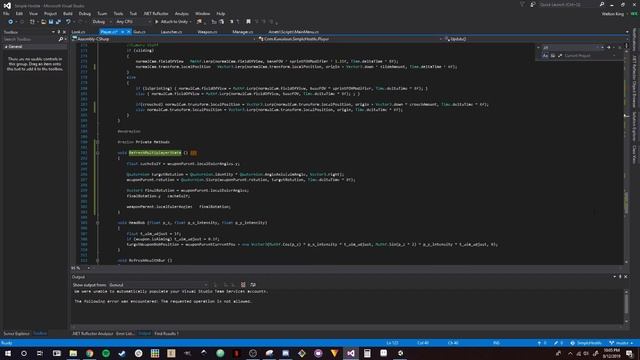Open File Explorer from the taskbar
The image size is (640, 360).
[x=73, y=353]
